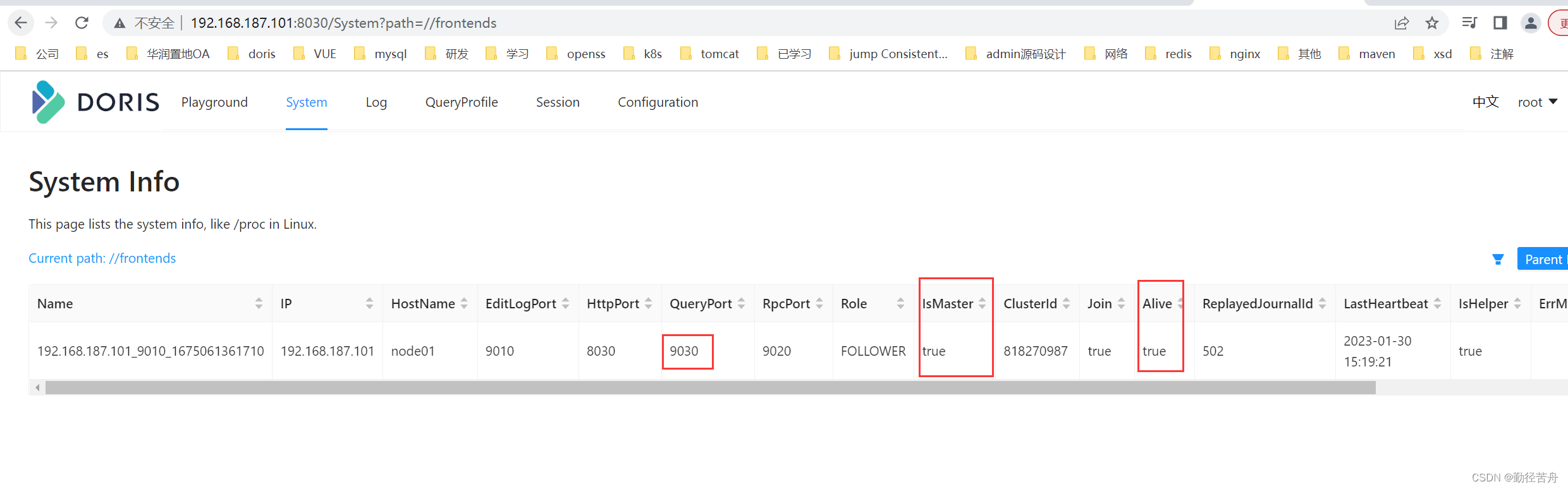The height and width of the screenshot is (489, 1568).
Task: Switch language to 中文
Action: pyautogui.click(x=1486, y=102)
